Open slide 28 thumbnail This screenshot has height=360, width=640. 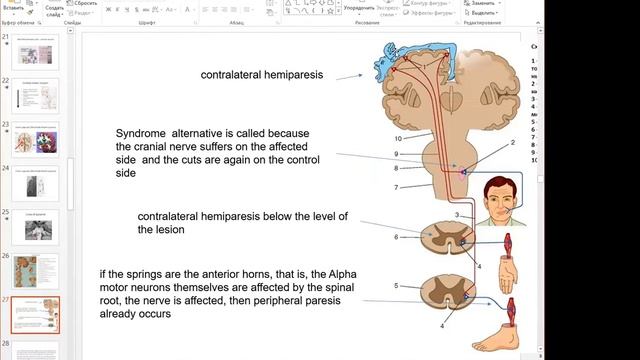(35, 351)
